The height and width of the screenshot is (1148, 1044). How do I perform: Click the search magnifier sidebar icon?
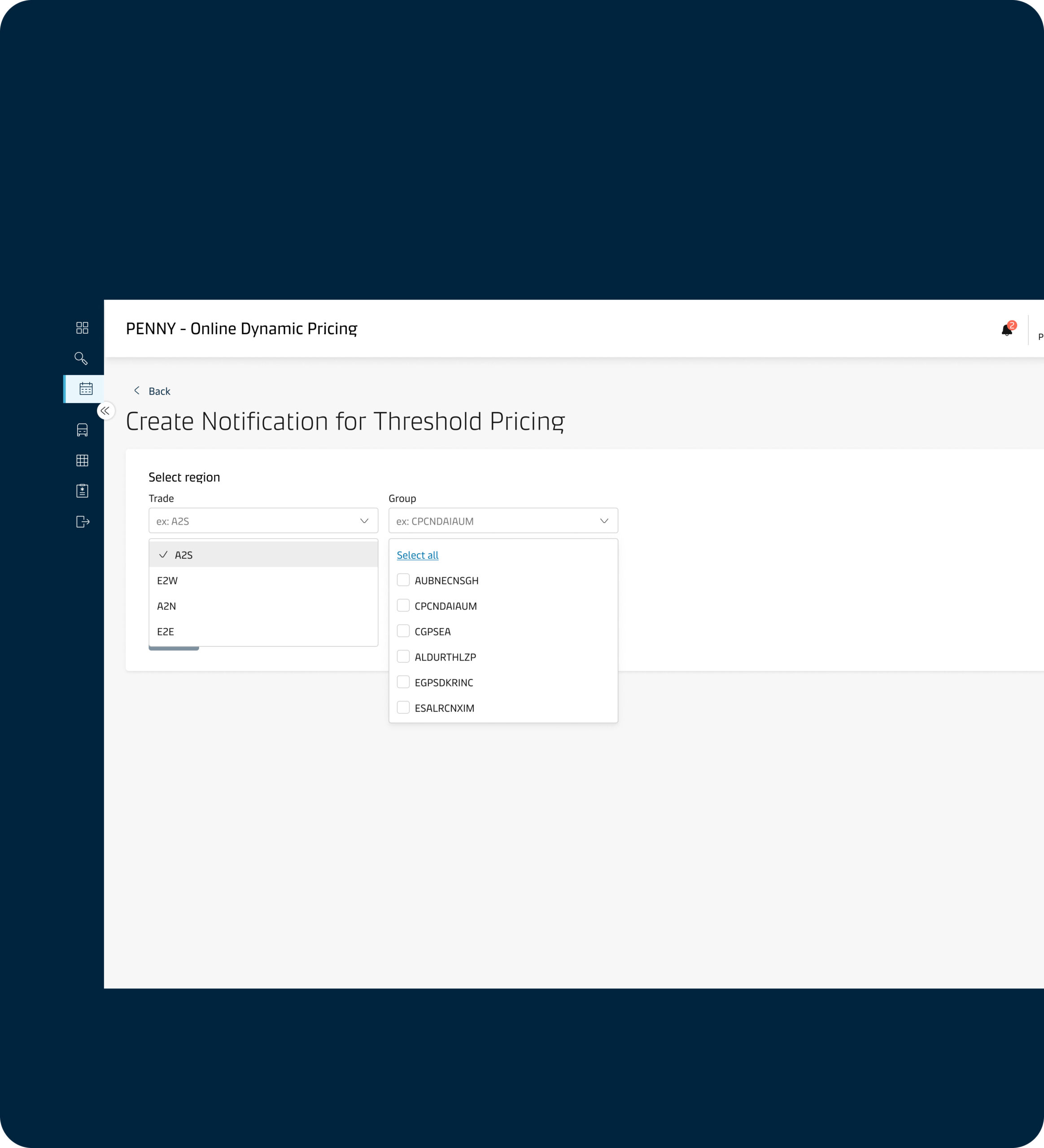coord(82,358)
